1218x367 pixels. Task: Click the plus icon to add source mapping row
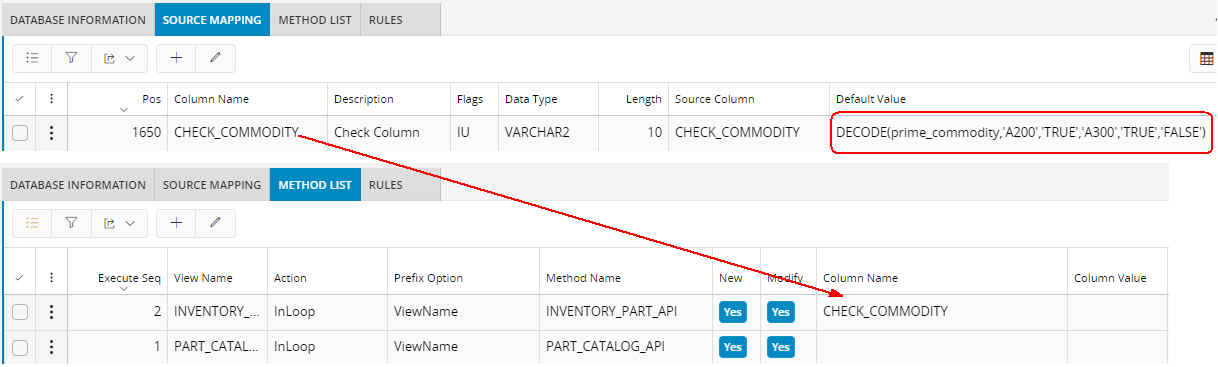(176, 58)
